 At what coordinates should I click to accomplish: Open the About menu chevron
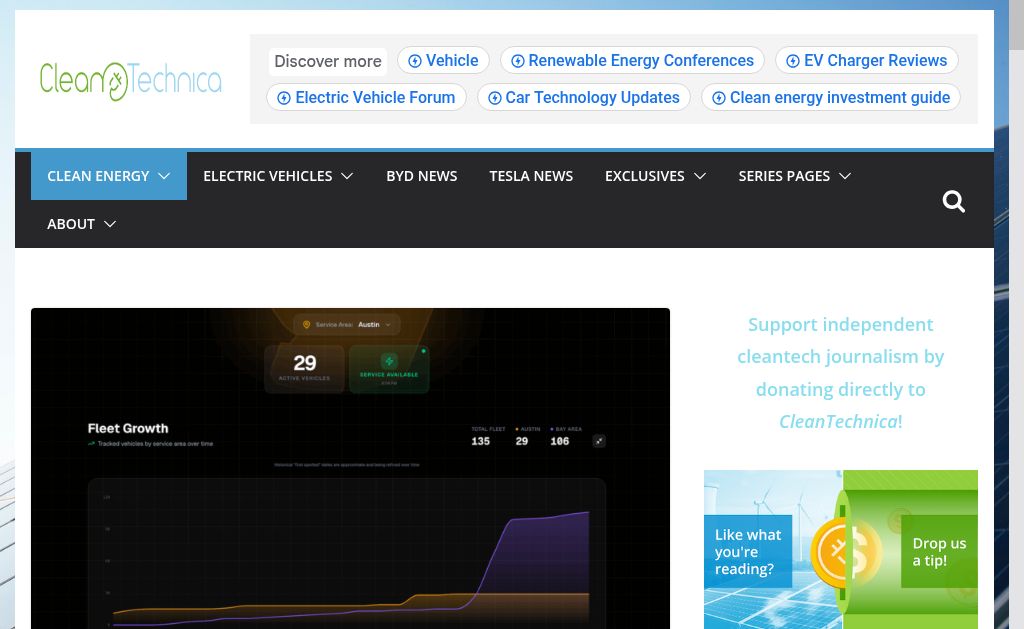coord(110,224)
